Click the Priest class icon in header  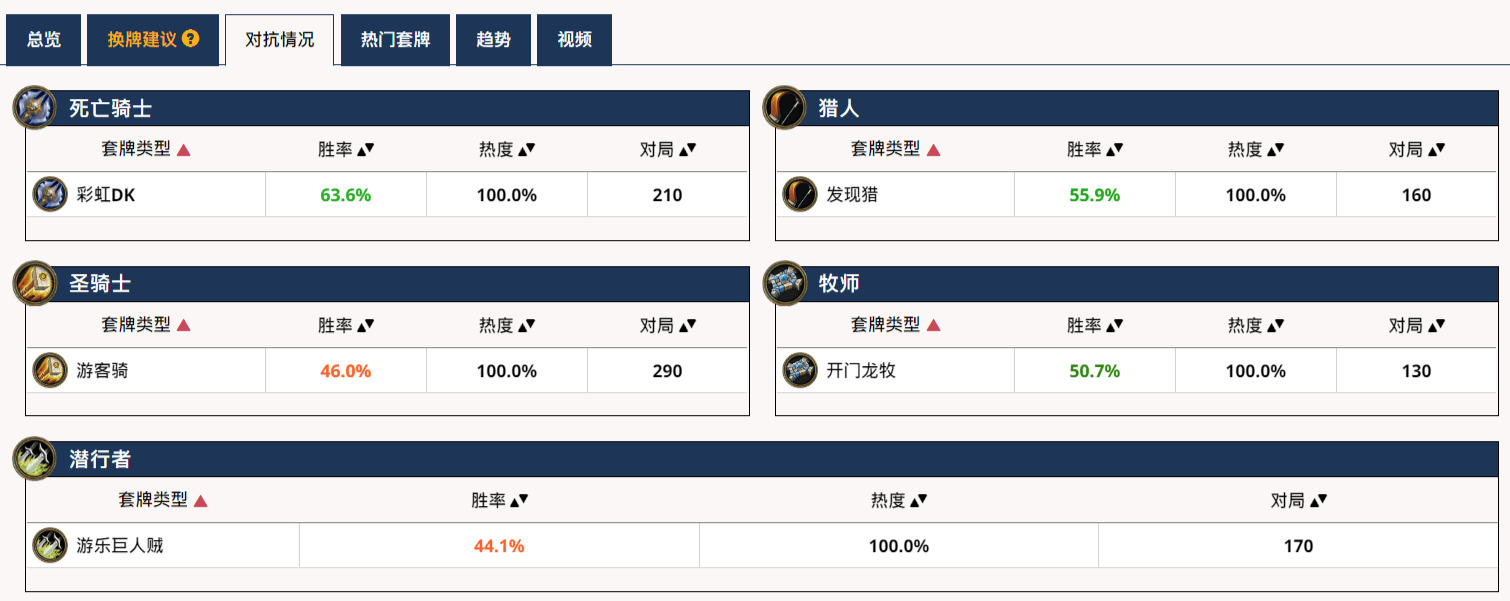785,283
